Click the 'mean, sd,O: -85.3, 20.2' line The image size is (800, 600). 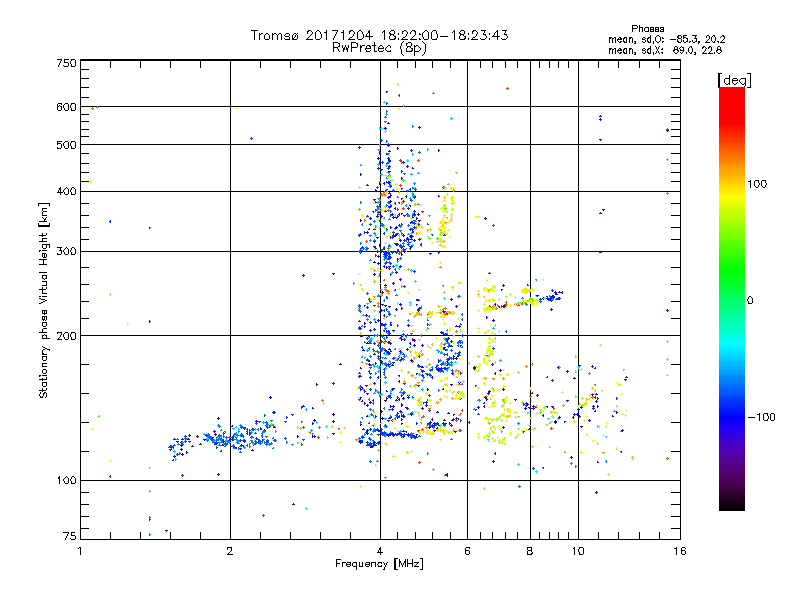pyautogui.click(x=666, y=40)
